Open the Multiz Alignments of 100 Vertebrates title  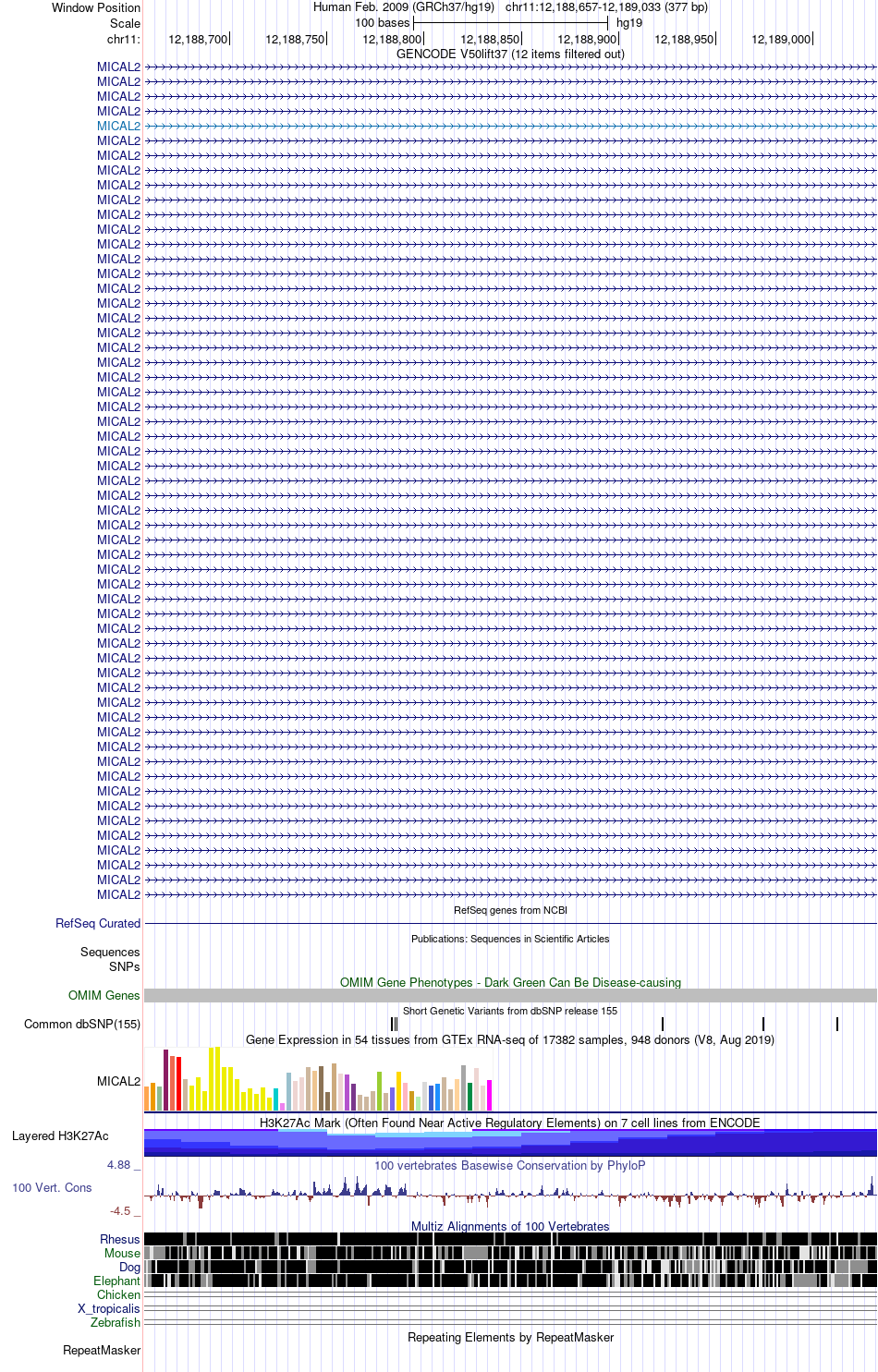tap(510, 1226)
